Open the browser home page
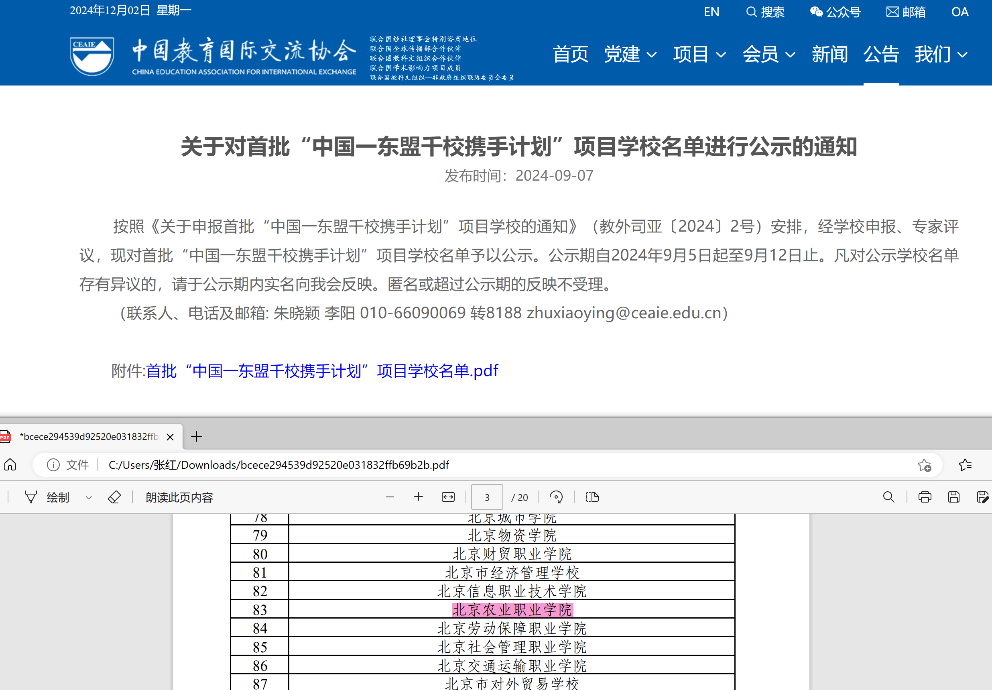The height and width of the screenshot is (690, 992). 10,465
